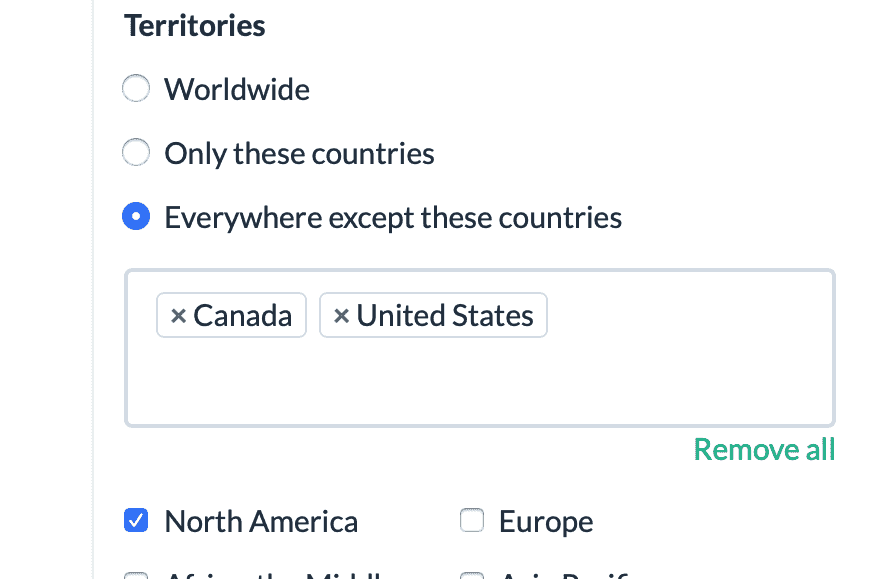Image resolution: width=890 pixels, height=579 pixels.
Task: Click the Africa, the Middle East label text
Action: [x=280, y=575]
